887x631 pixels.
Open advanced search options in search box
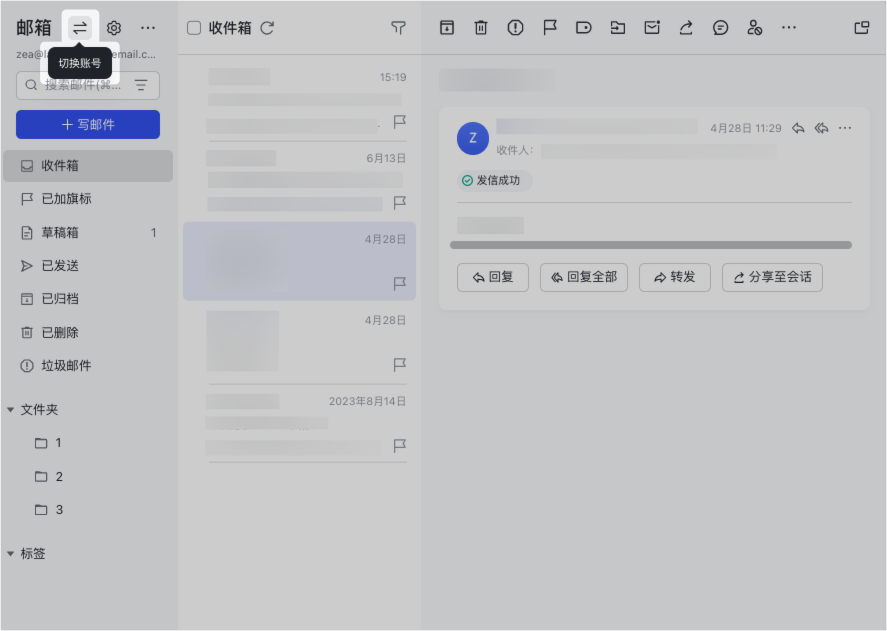pos(141,85)
